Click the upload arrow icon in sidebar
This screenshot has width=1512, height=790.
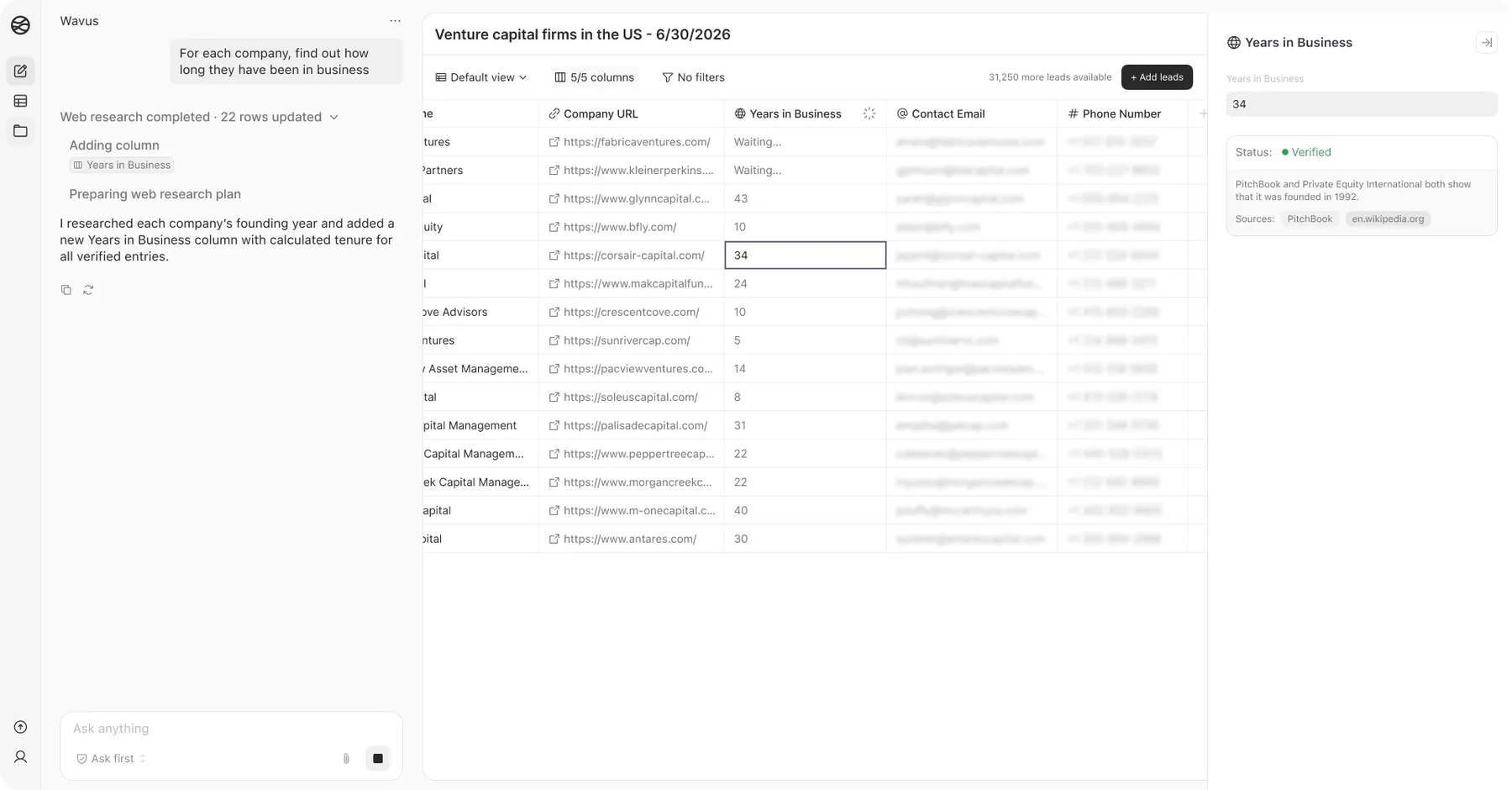click(20, 727)
